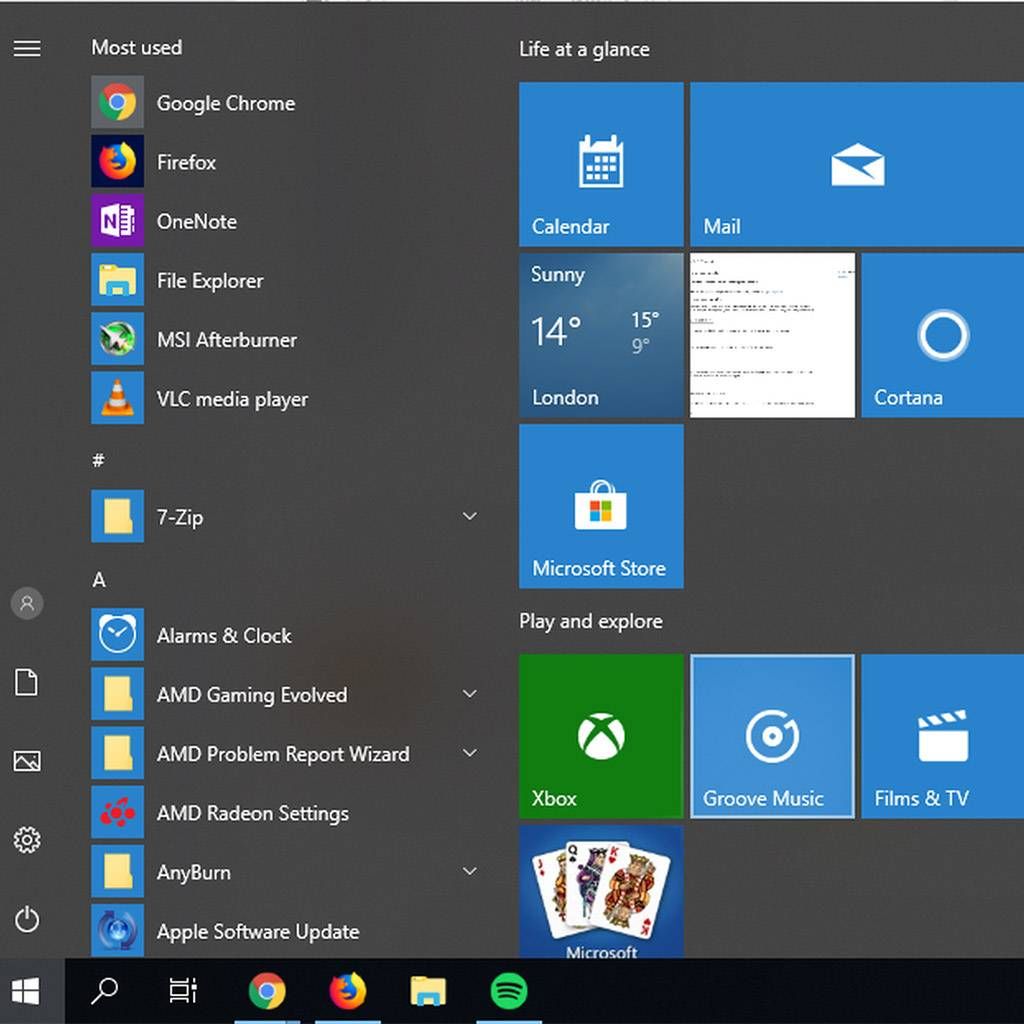Expand the AMD Problem Report Wizard folder

[469, 753]
